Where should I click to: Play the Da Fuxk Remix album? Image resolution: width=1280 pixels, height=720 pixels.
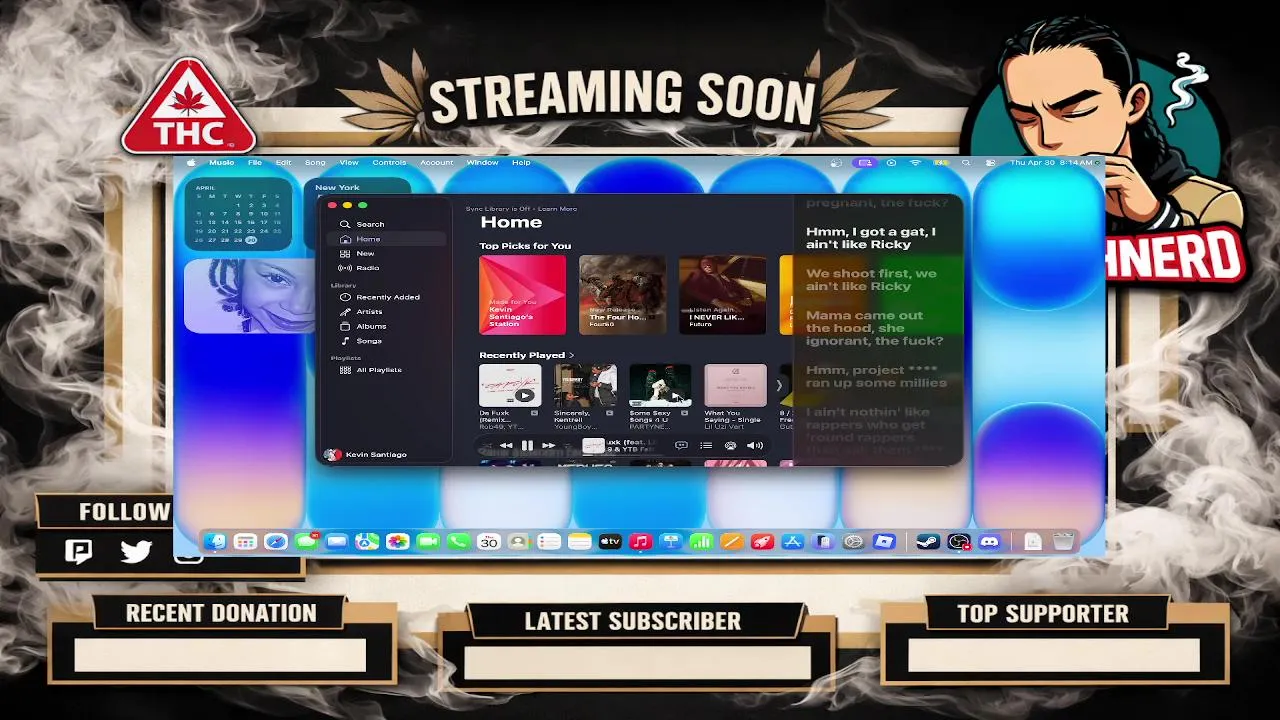(x=524, y=395)
